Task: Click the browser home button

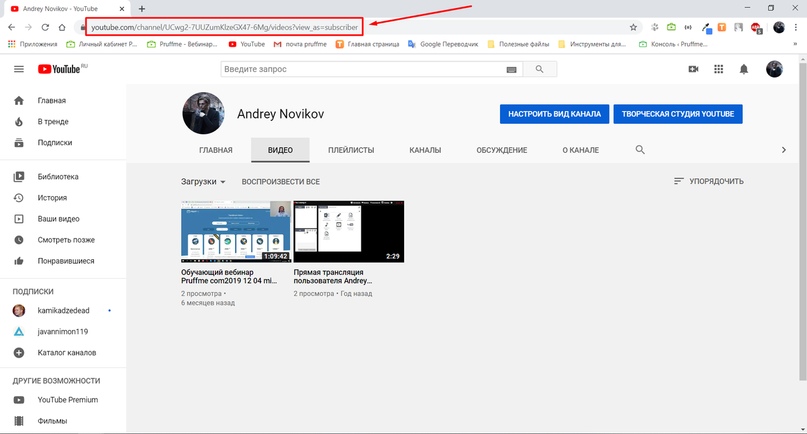Action: (x=62, y=27)
